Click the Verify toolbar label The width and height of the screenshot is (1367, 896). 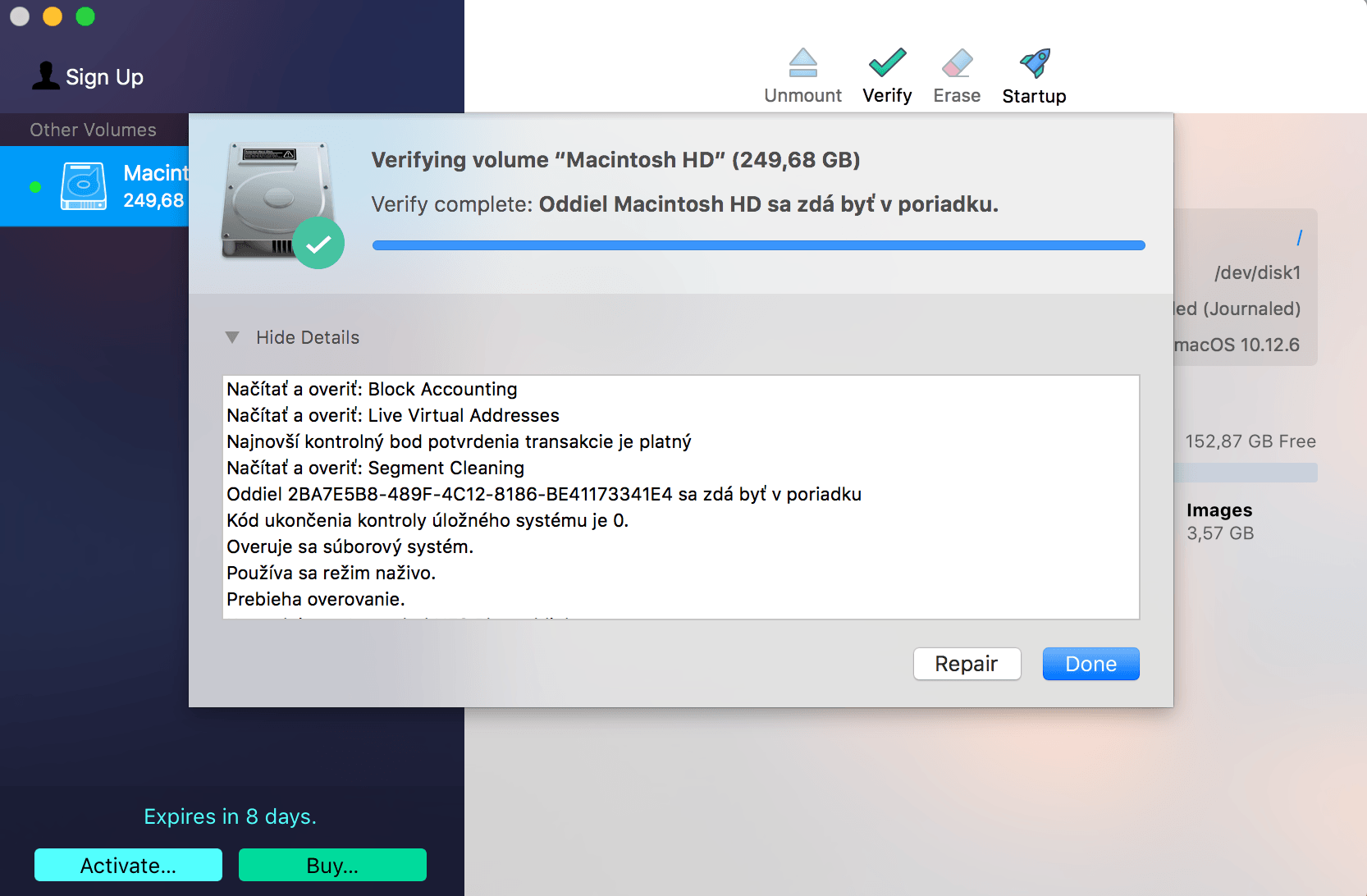887,95
